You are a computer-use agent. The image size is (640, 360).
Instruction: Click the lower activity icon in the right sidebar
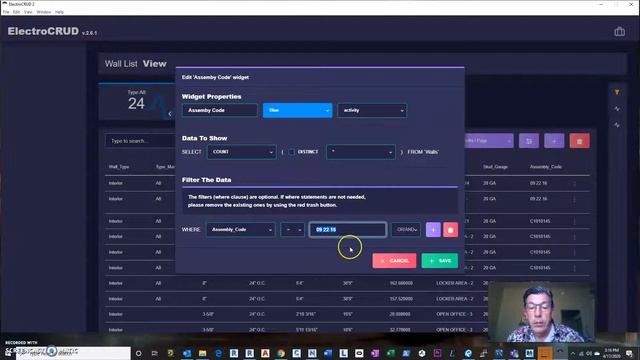coord(617,125)
